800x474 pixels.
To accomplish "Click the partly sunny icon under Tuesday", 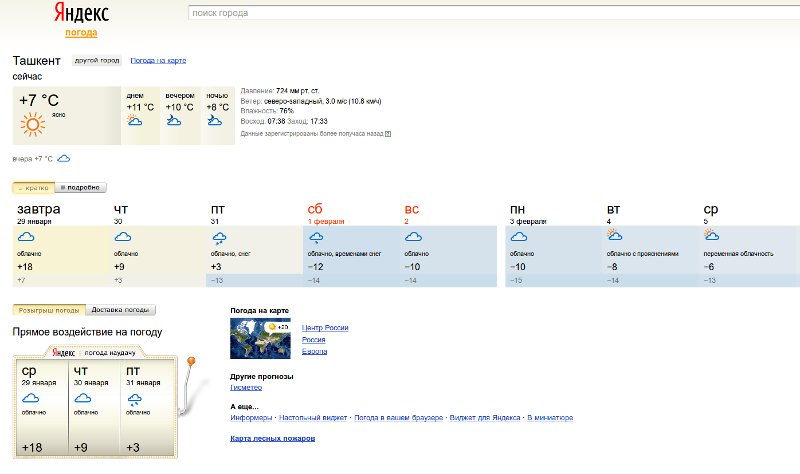I will [x=614, y=236].
